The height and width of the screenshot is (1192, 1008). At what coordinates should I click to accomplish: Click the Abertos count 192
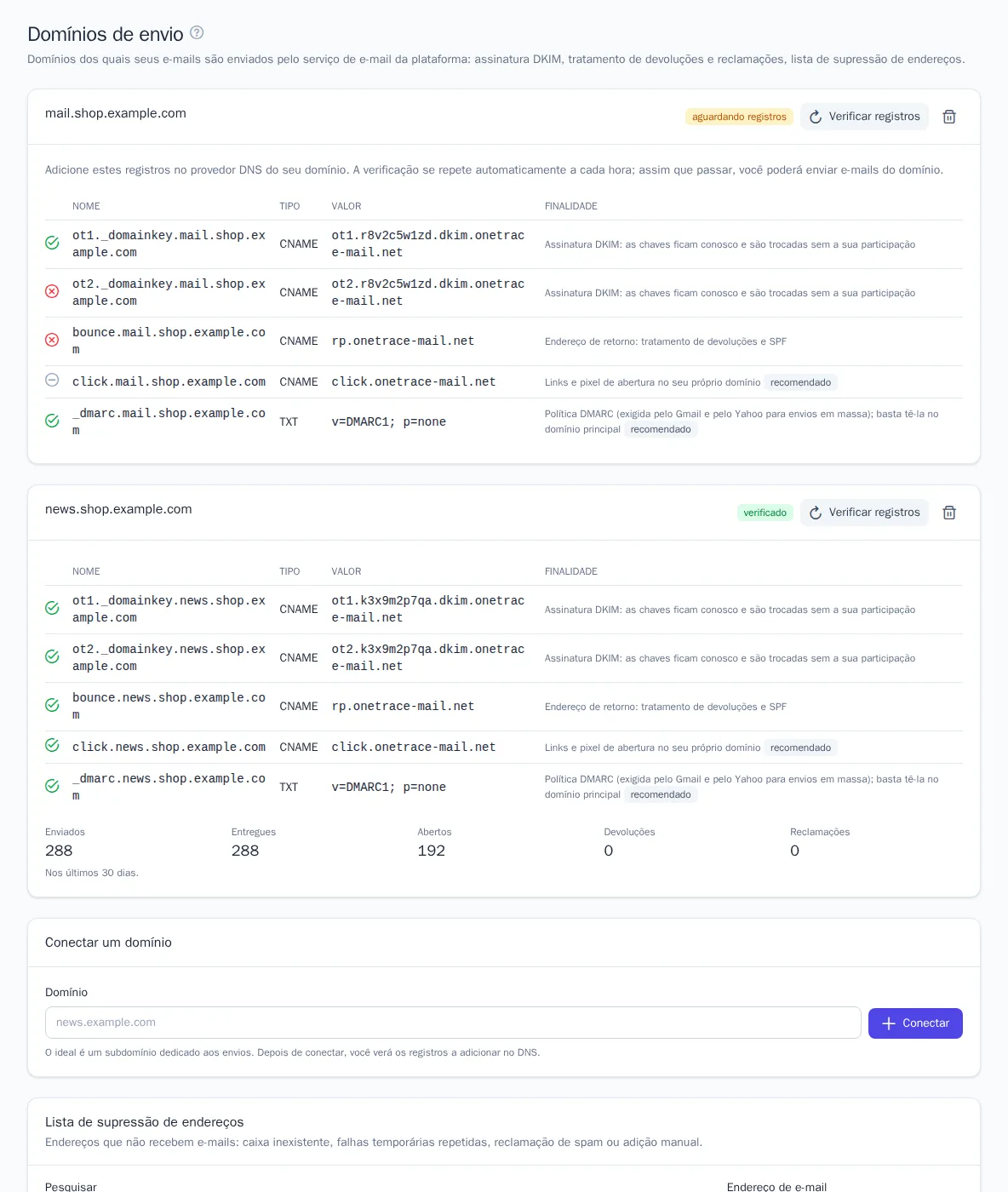click(x=432, y=851)
